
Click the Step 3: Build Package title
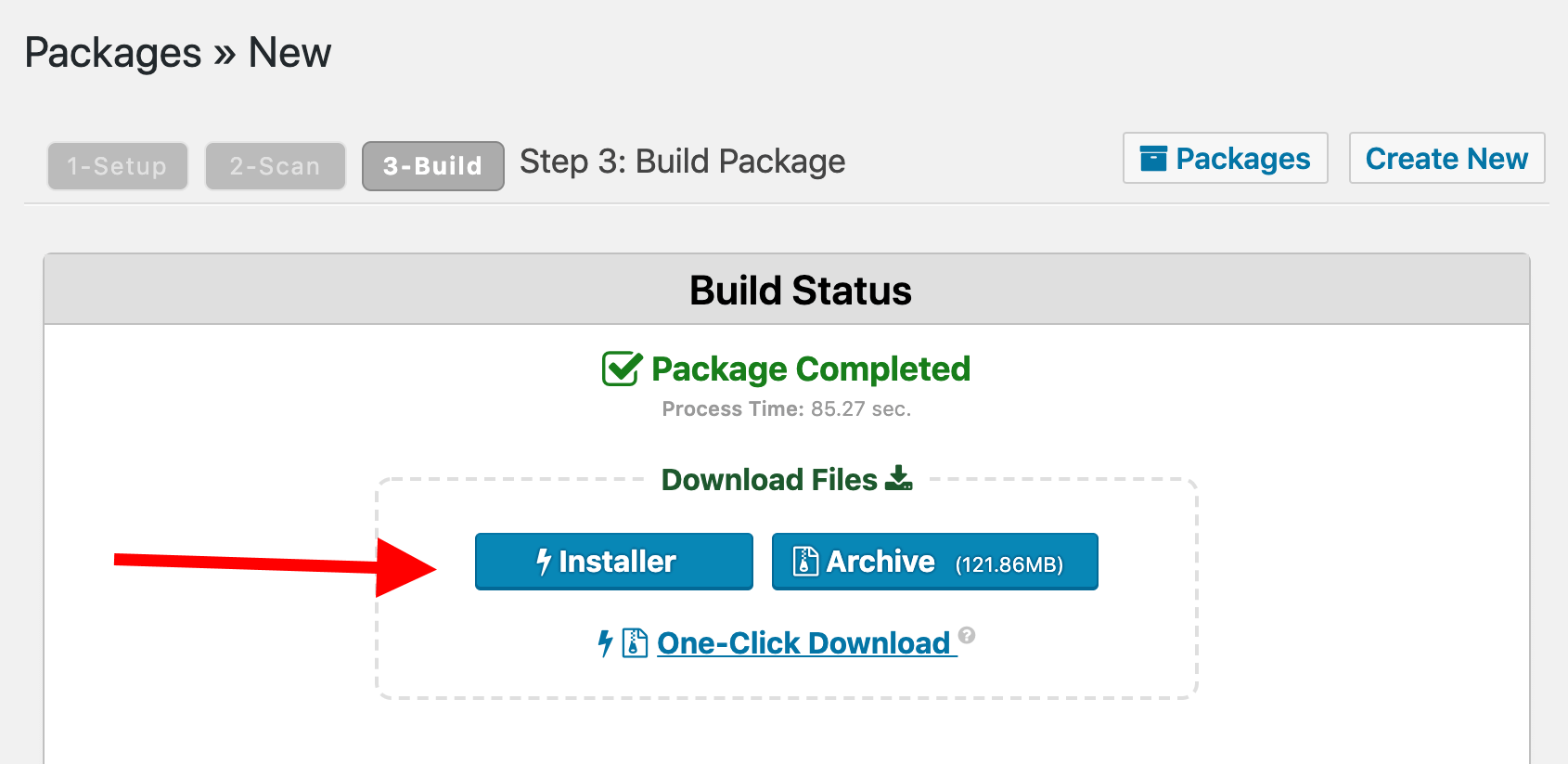point(682,162)
